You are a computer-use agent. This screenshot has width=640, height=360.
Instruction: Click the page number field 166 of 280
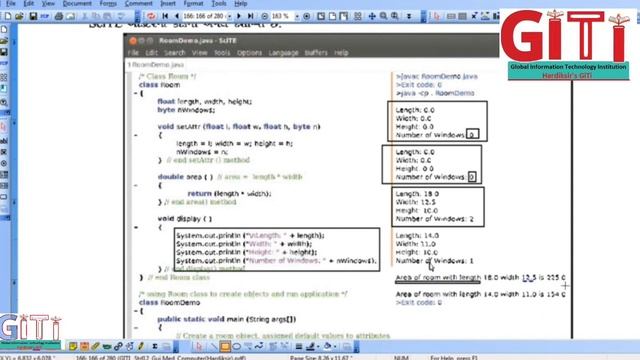point(204,16)
